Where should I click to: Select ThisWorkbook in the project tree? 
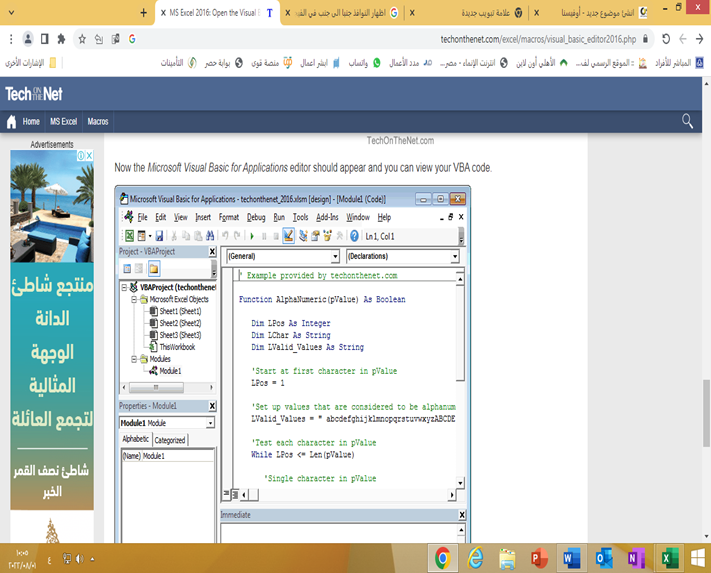[177, 347]
